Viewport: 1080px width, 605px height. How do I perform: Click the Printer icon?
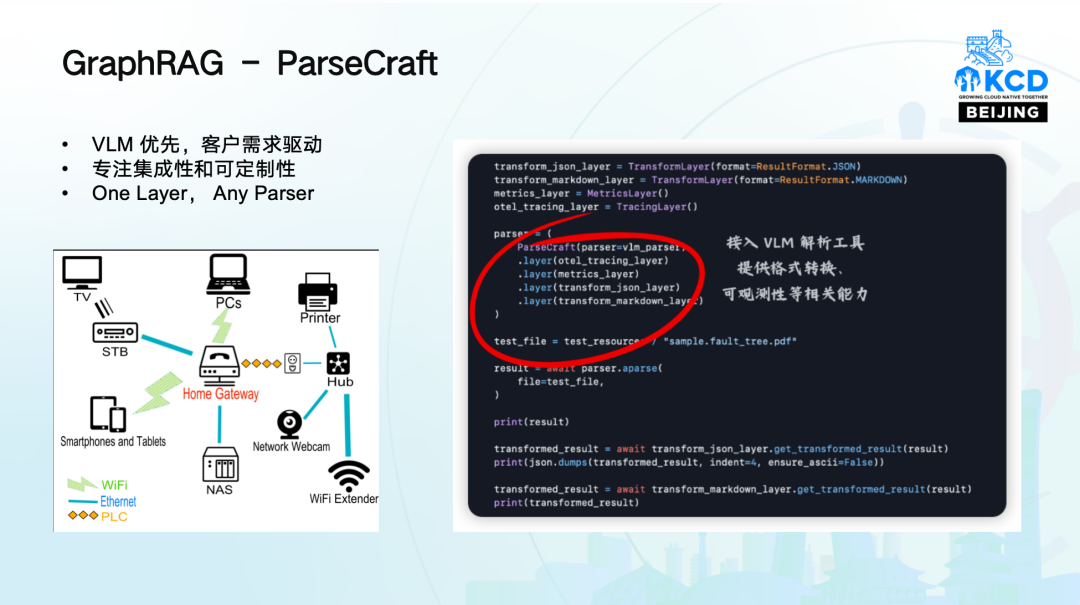tap(318, 291)
